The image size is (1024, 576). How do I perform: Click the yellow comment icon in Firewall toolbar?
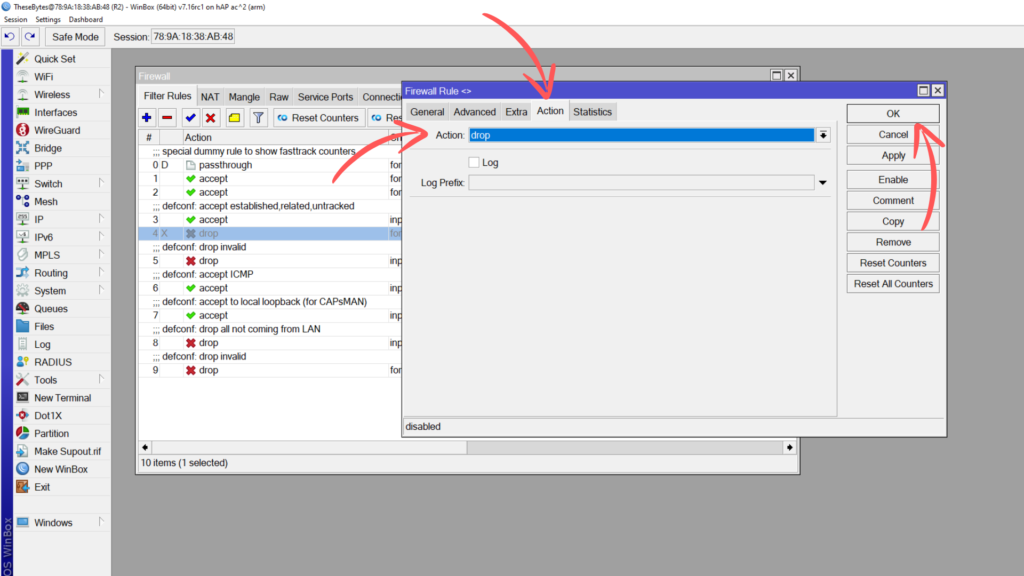point(234,118)
